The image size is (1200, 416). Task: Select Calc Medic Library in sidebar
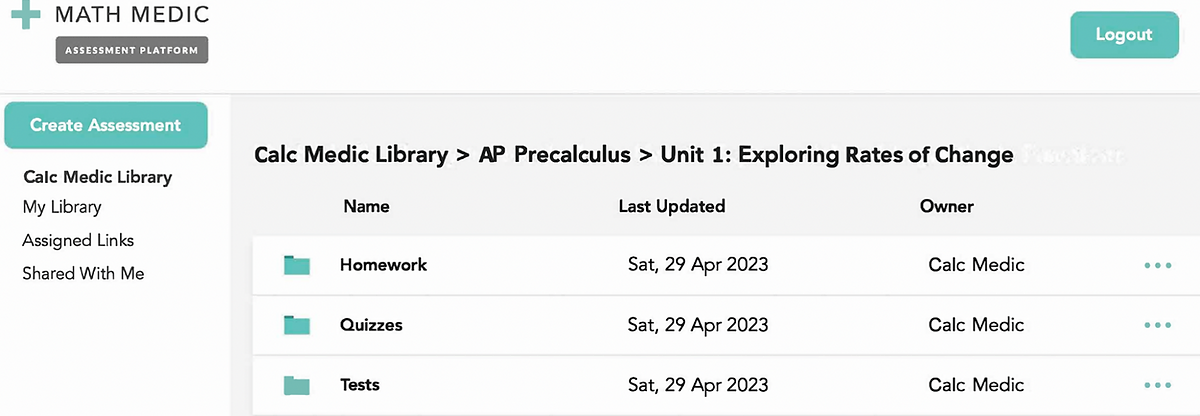coord(97,177)
